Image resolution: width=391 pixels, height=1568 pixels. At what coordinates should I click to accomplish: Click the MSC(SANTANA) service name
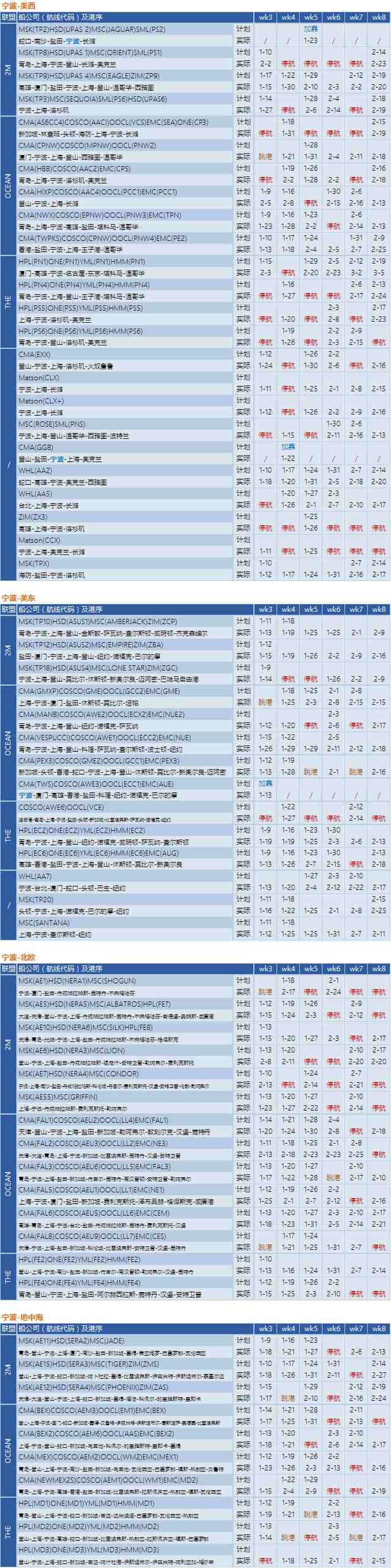pos(44,922)
